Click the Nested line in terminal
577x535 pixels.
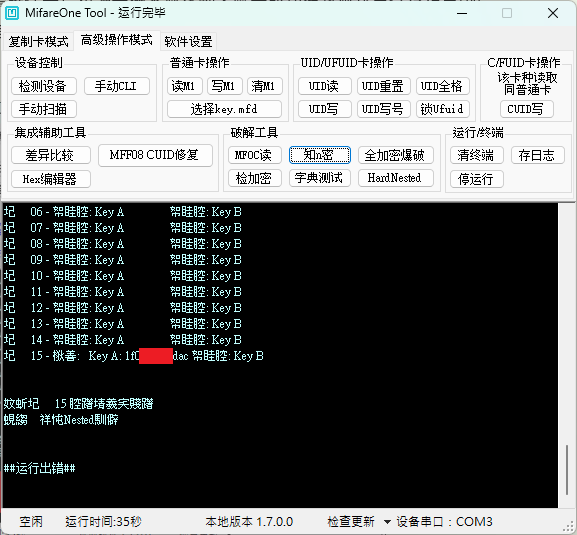61,420
